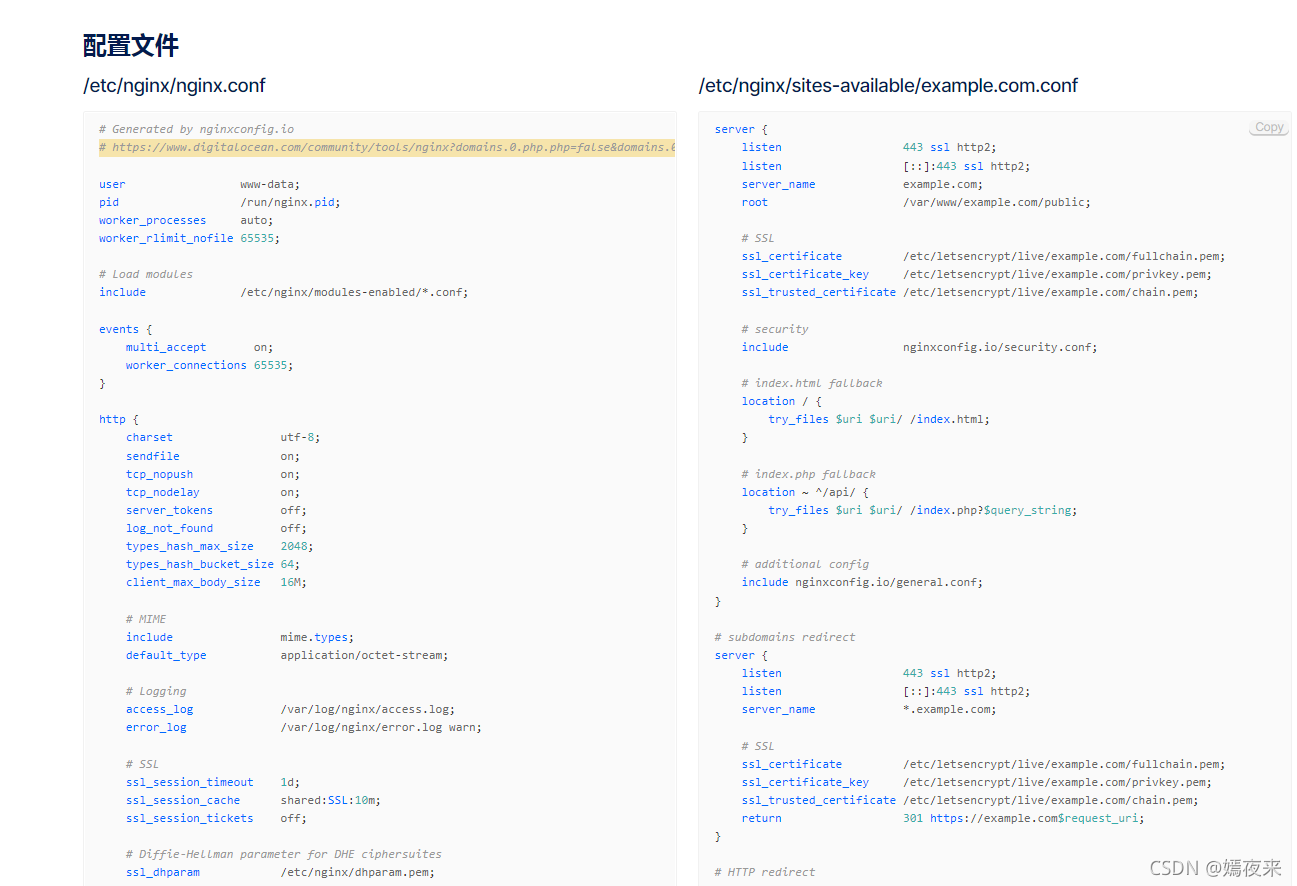Click the 'sendfile' directive

pyautogui.click(x=153, y=456)
